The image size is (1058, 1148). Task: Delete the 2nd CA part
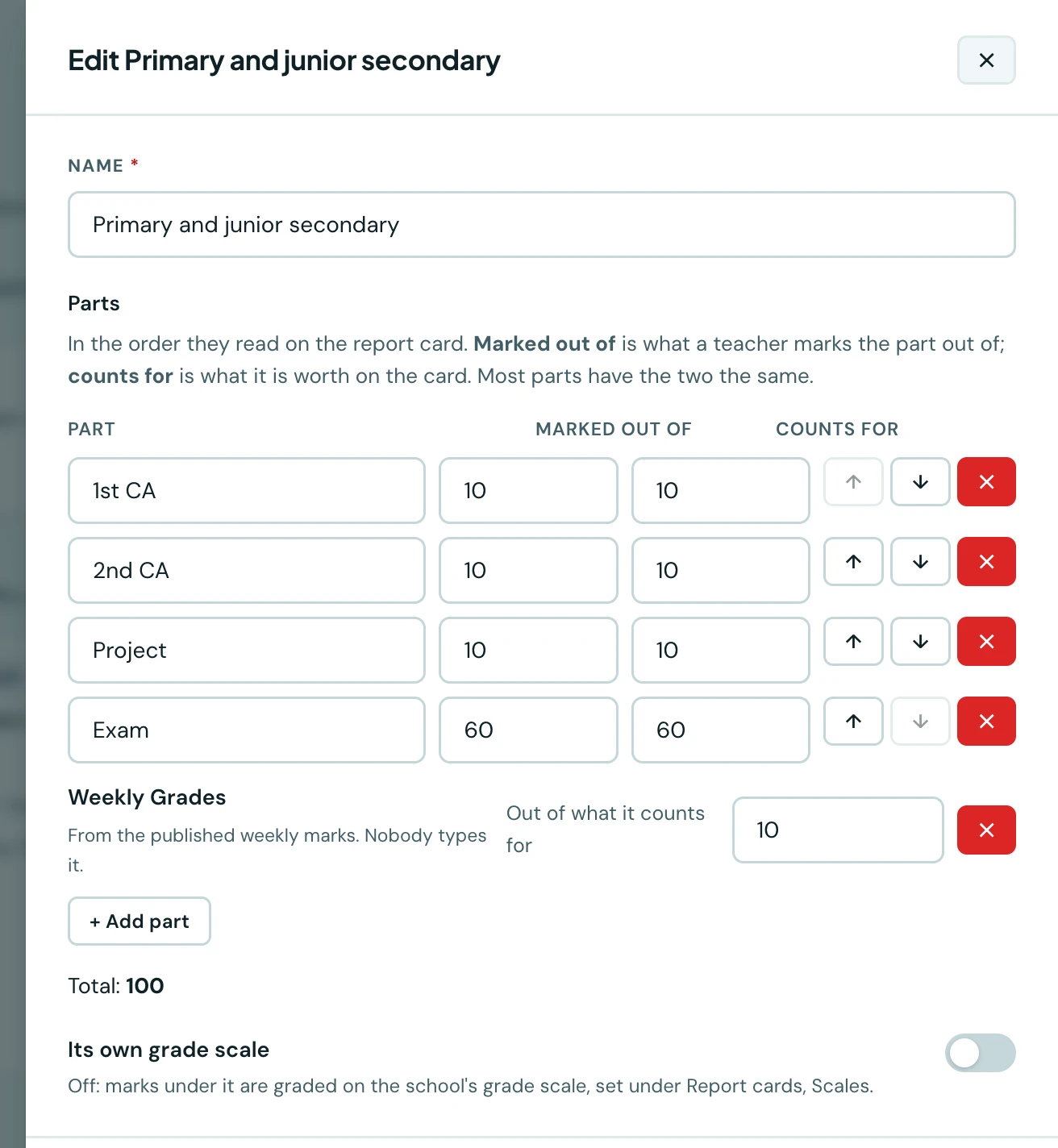click(x=986, y=562)
